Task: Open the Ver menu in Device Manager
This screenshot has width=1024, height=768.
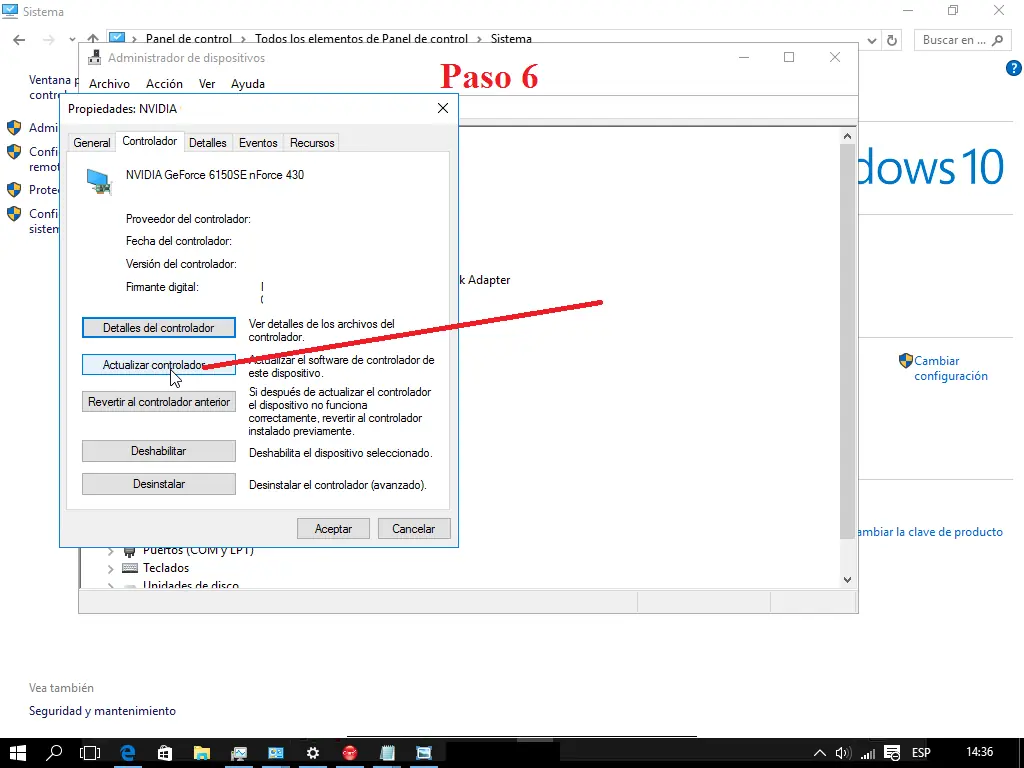Action: [x=207, y=84]
